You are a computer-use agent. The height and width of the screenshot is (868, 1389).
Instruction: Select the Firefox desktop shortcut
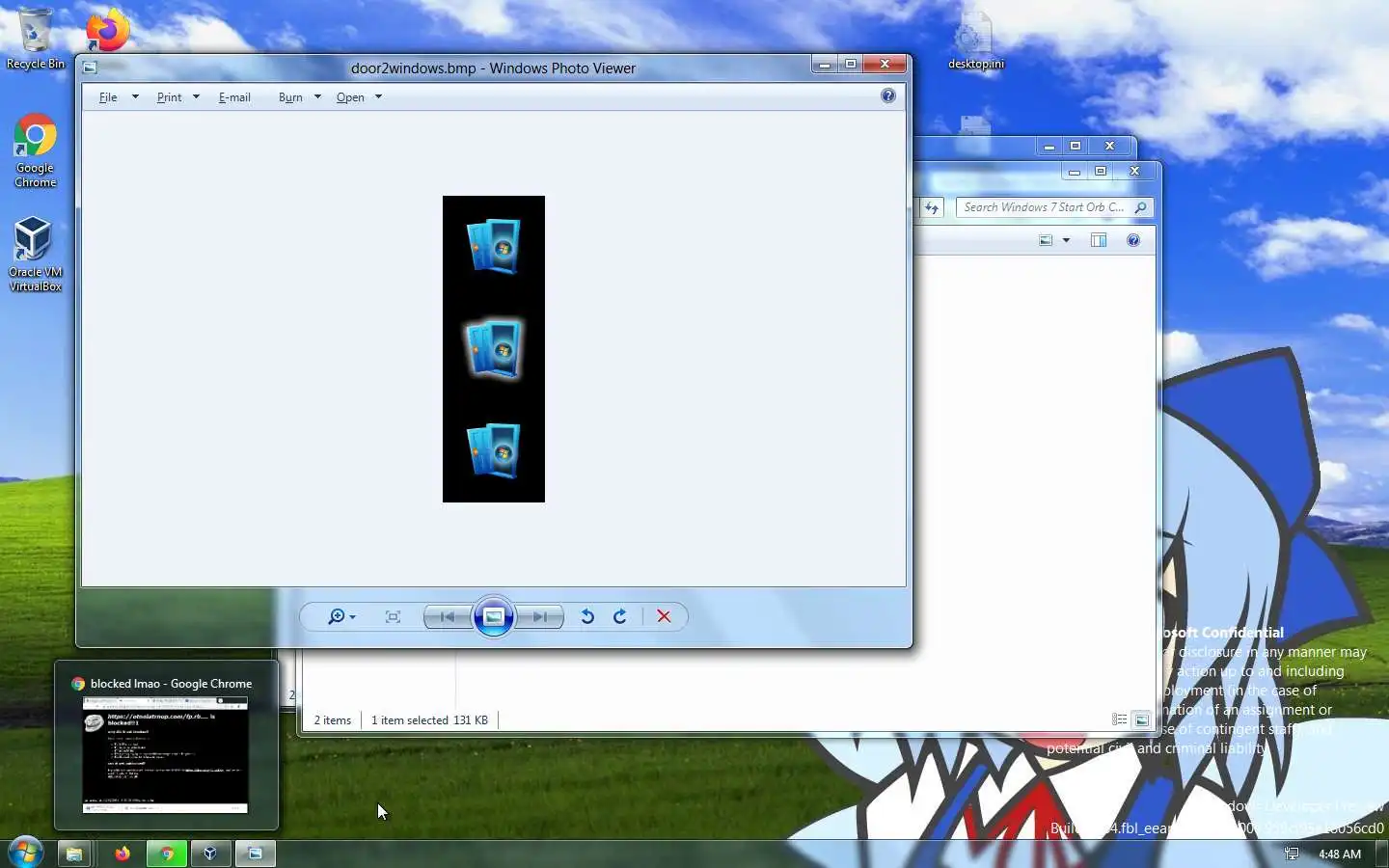107,29
